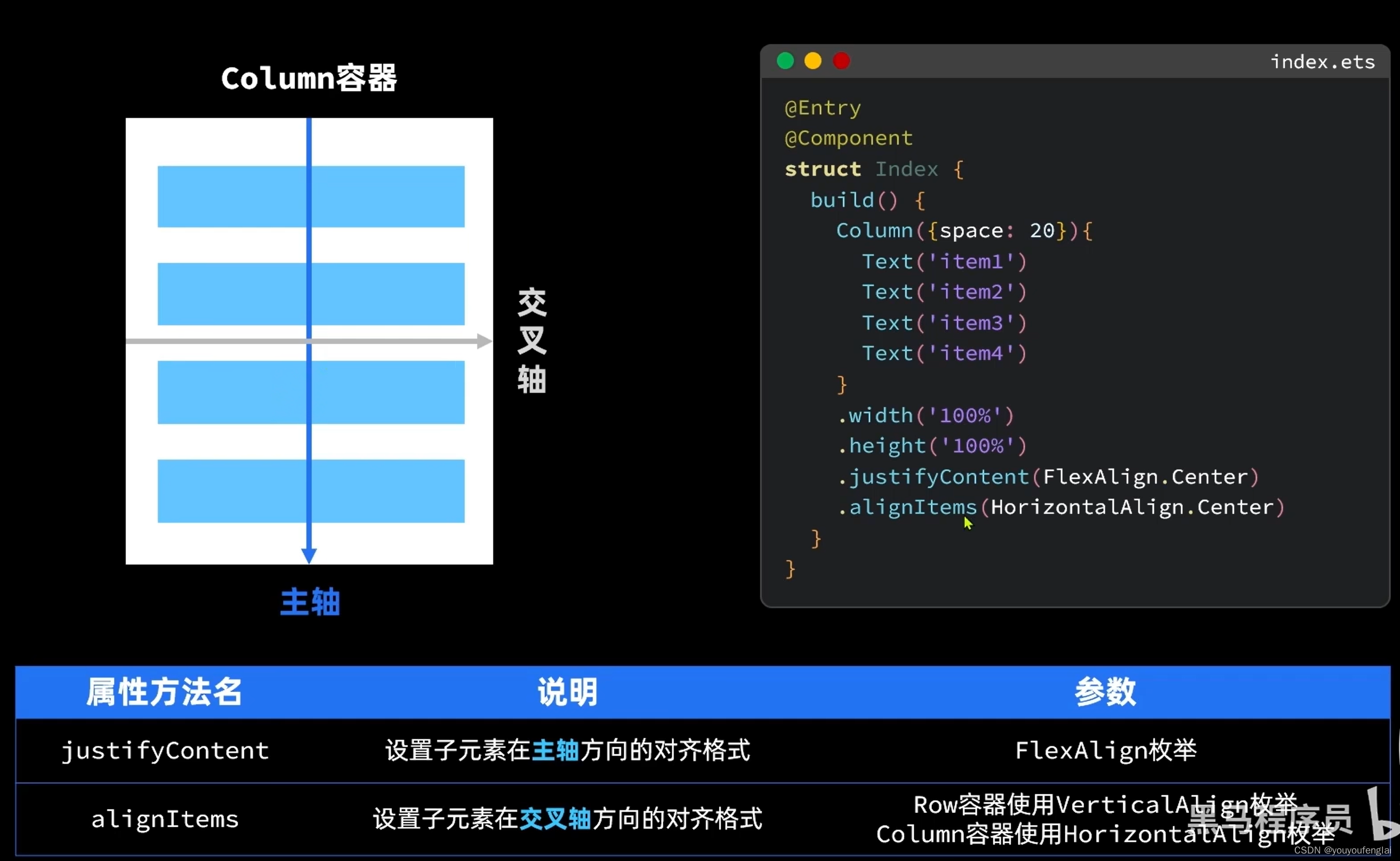1400x861 pixels.
Task: Click the first blue rectangle in the Column diagram
Action: coord(311,196)
